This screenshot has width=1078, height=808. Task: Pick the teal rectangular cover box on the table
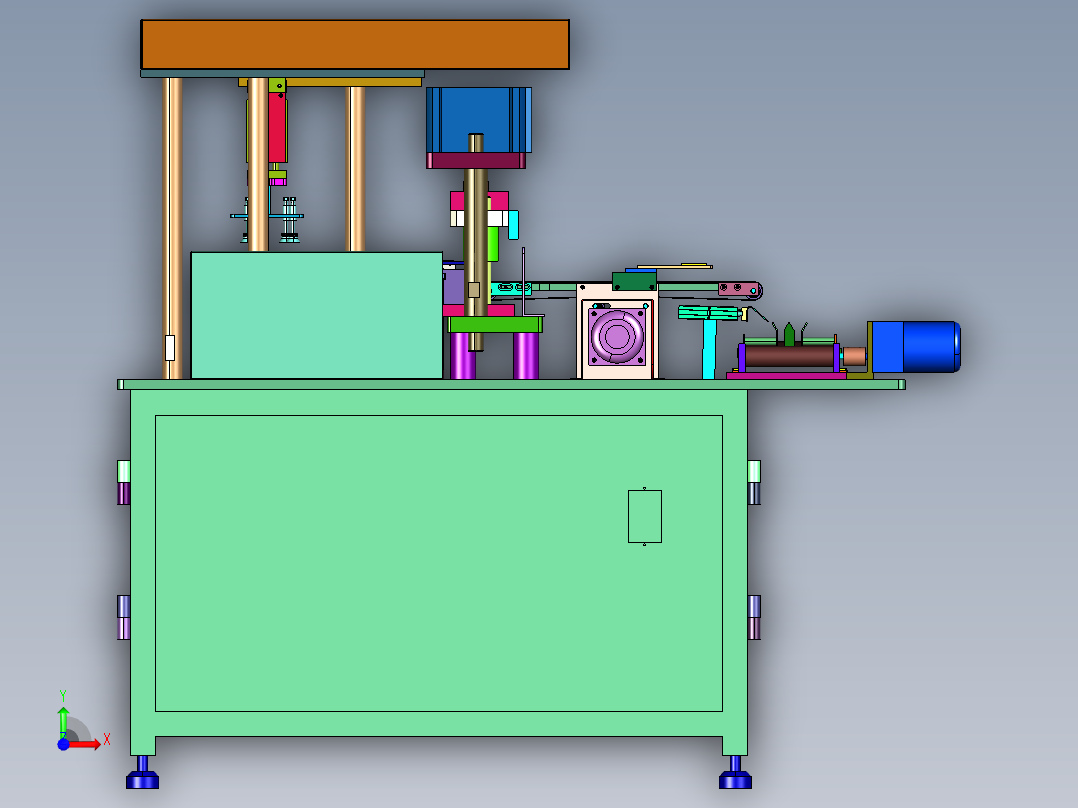317,315
